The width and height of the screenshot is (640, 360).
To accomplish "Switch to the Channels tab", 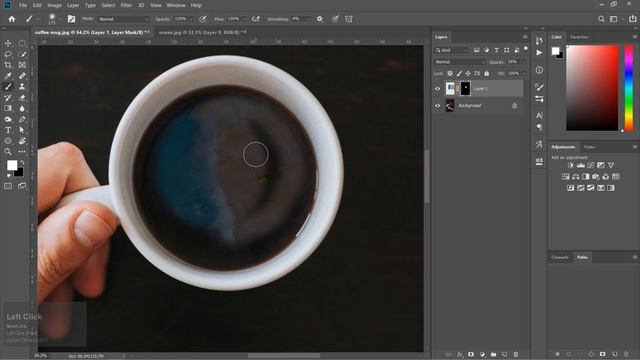I will pyautogui.click(x=560, y=257).
